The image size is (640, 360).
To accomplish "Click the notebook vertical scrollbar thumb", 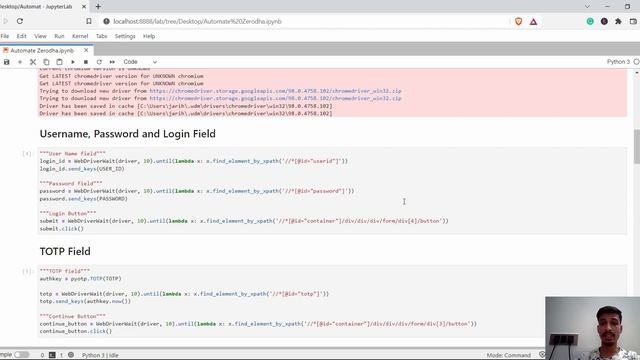I will [637, 147].
